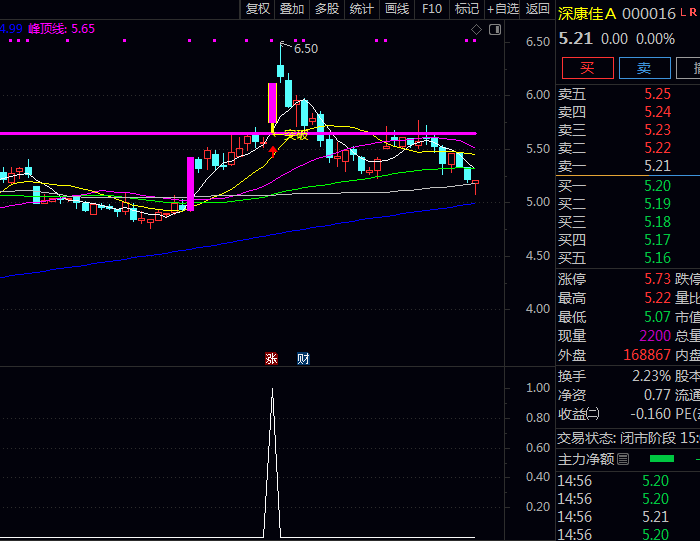Click 卖四 price 5.24

coord(657,112)
